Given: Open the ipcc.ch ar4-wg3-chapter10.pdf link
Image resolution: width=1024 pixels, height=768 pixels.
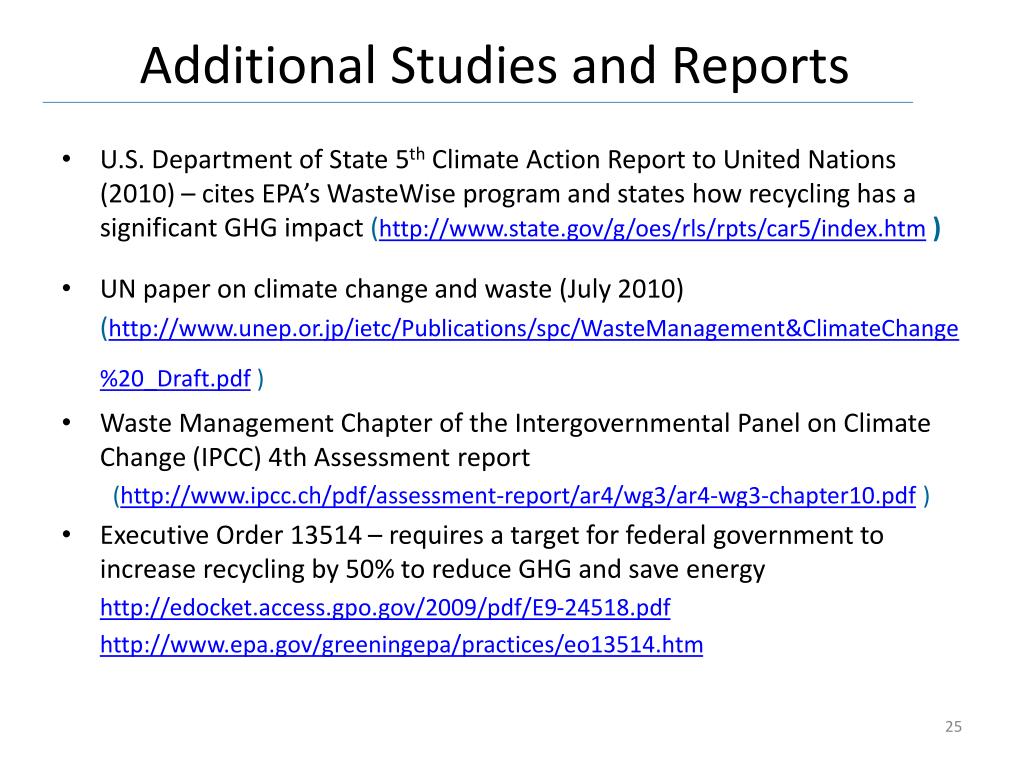Looking at the screenshot, I should 518,496.
